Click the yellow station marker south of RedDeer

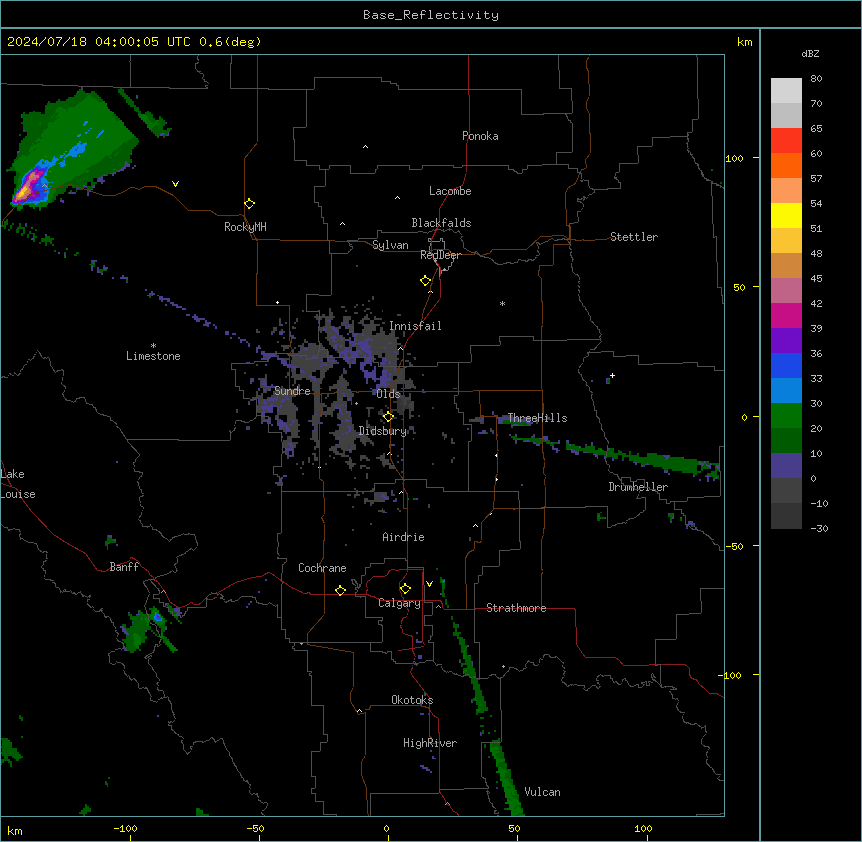pos(426,281)
